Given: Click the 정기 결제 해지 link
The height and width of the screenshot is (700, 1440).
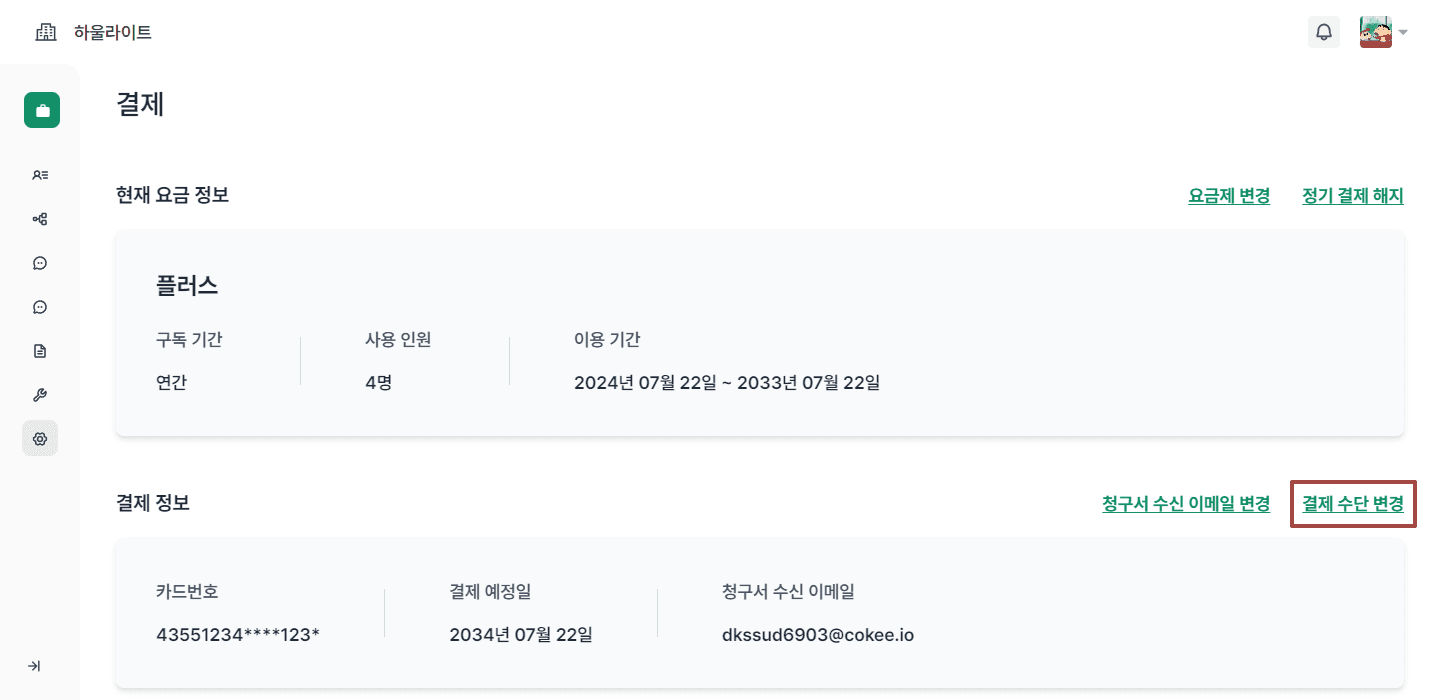Looking at the screenshot, I should pos(1352,195).
